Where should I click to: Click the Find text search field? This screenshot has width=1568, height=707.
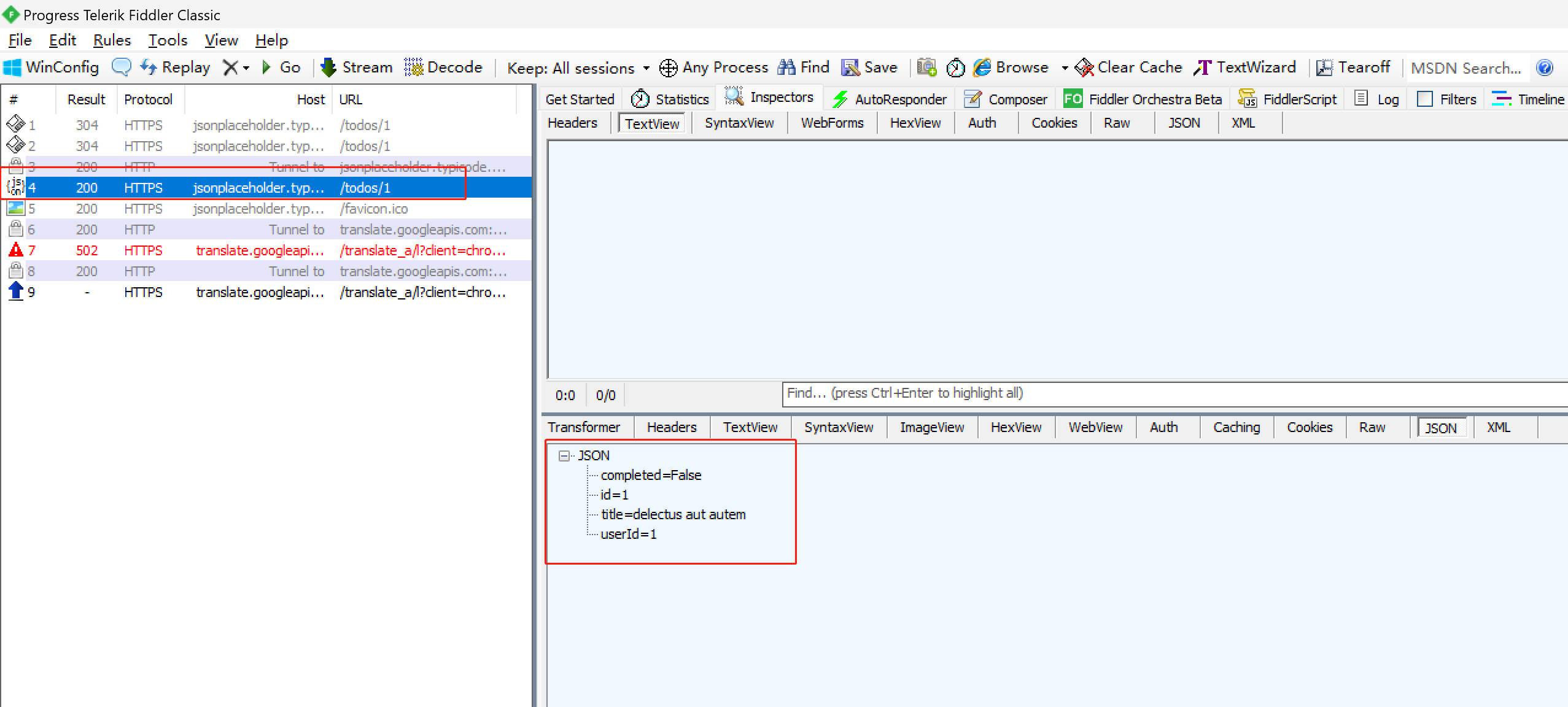point(1174,393)
